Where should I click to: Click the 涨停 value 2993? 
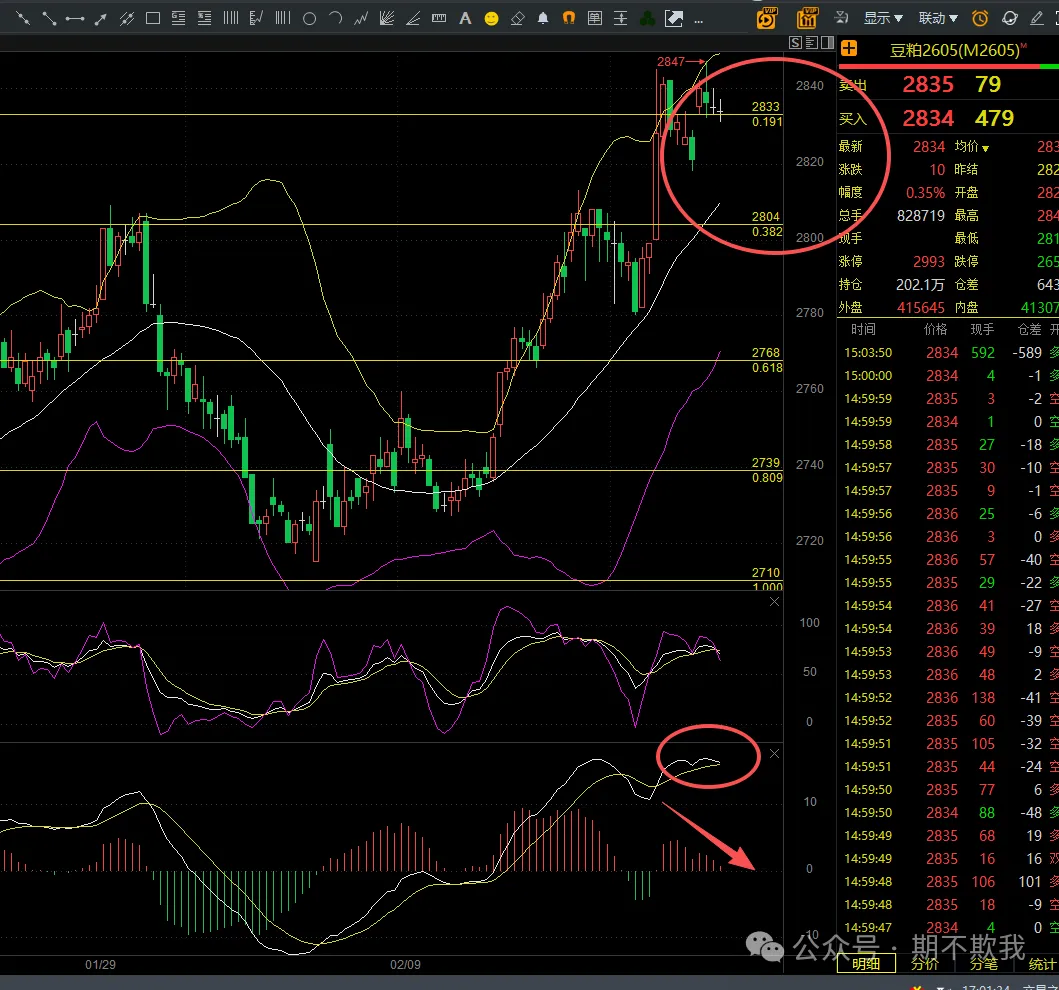pyautogui.click(x=929, y=261)
